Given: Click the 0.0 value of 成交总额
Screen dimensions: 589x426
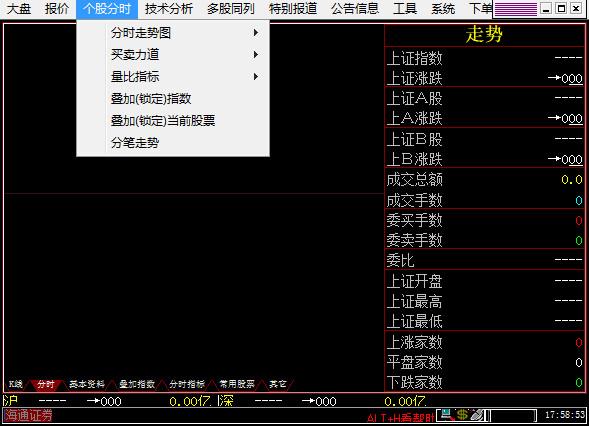Looking at the screenshot, I should click(572, 180).
